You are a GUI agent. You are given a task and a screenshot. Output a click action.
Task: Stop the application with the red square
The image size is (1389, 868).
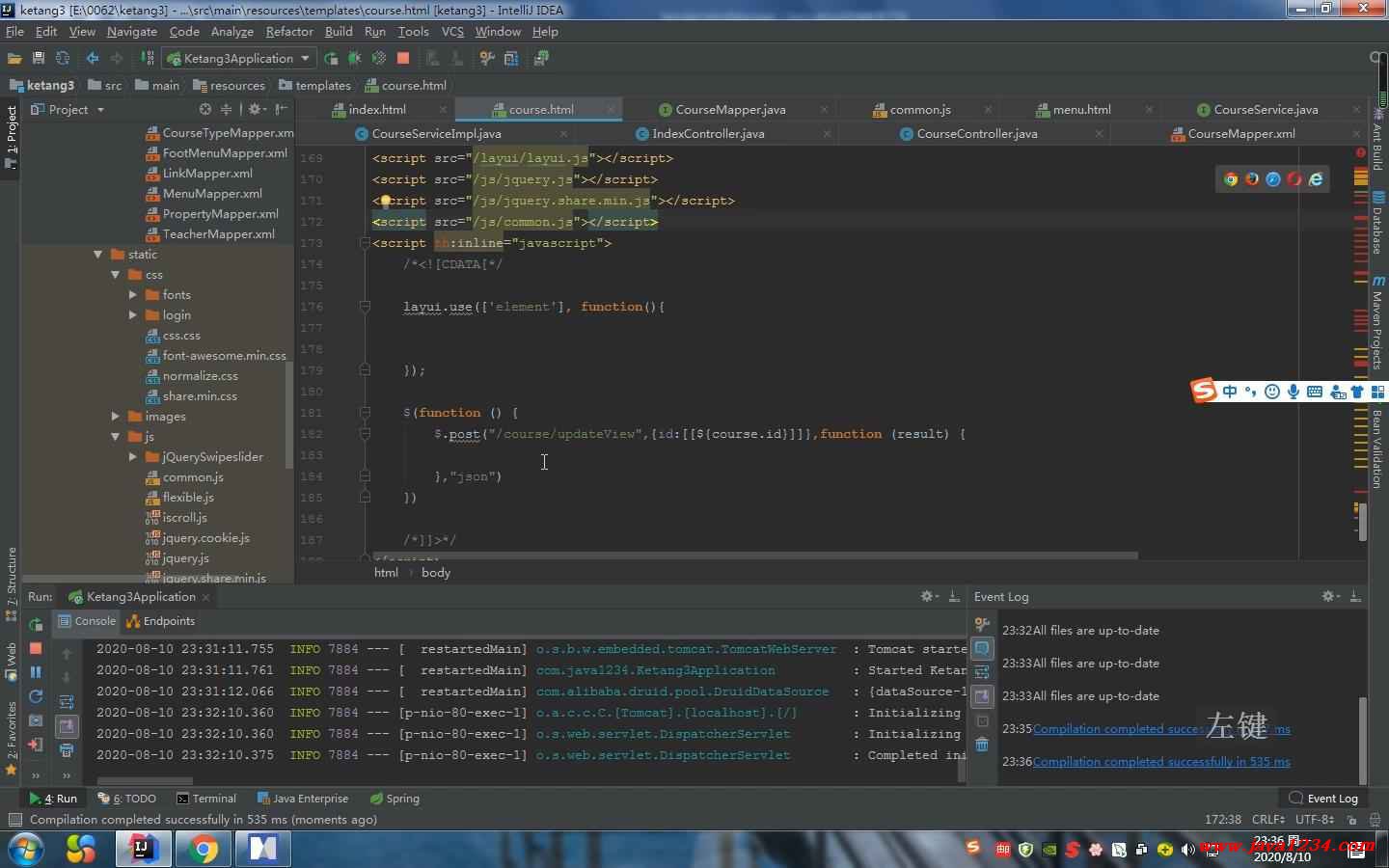point(403,58)
